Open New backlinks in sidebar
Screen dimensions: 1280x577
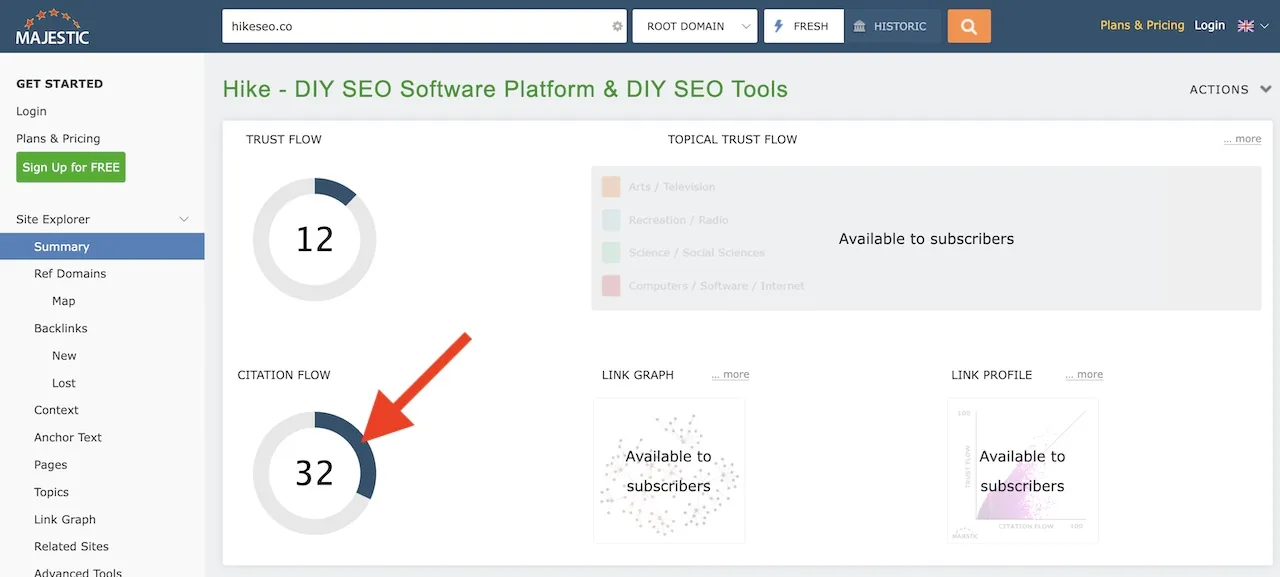tap(64, 356)
